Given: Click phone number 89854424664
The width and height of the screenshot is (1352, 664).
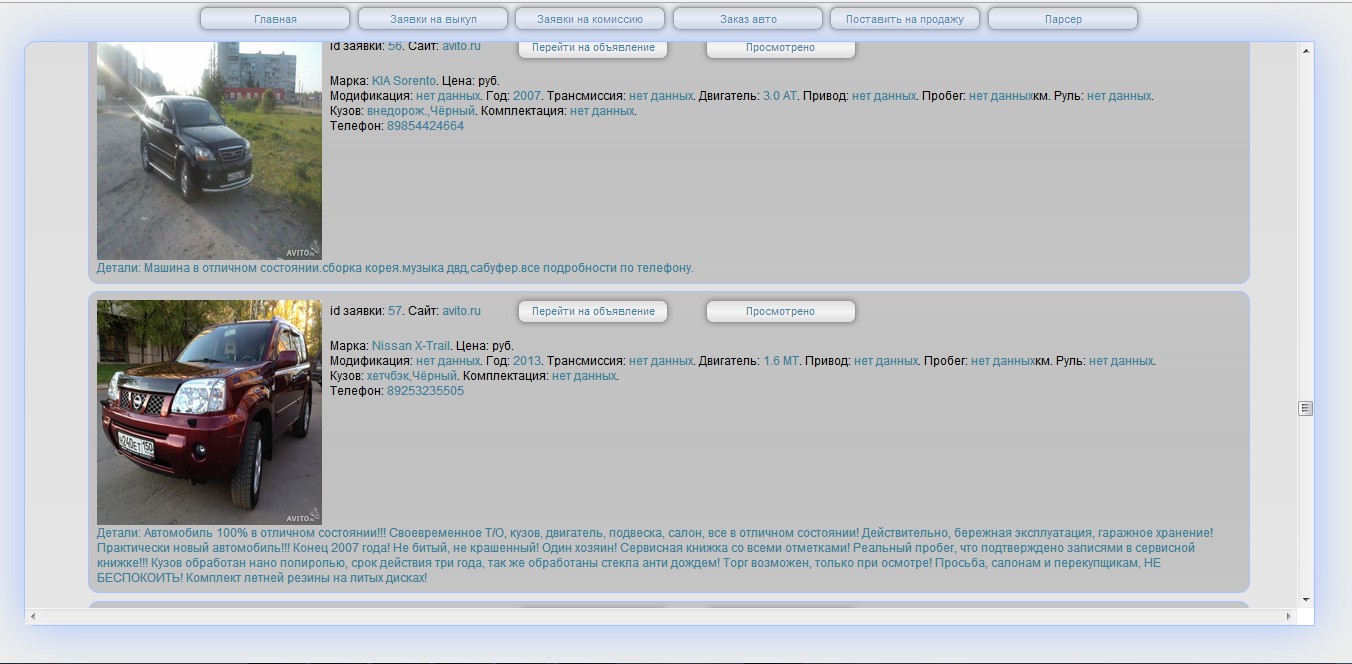Looking at the screenshot, I should click(425, 126).
